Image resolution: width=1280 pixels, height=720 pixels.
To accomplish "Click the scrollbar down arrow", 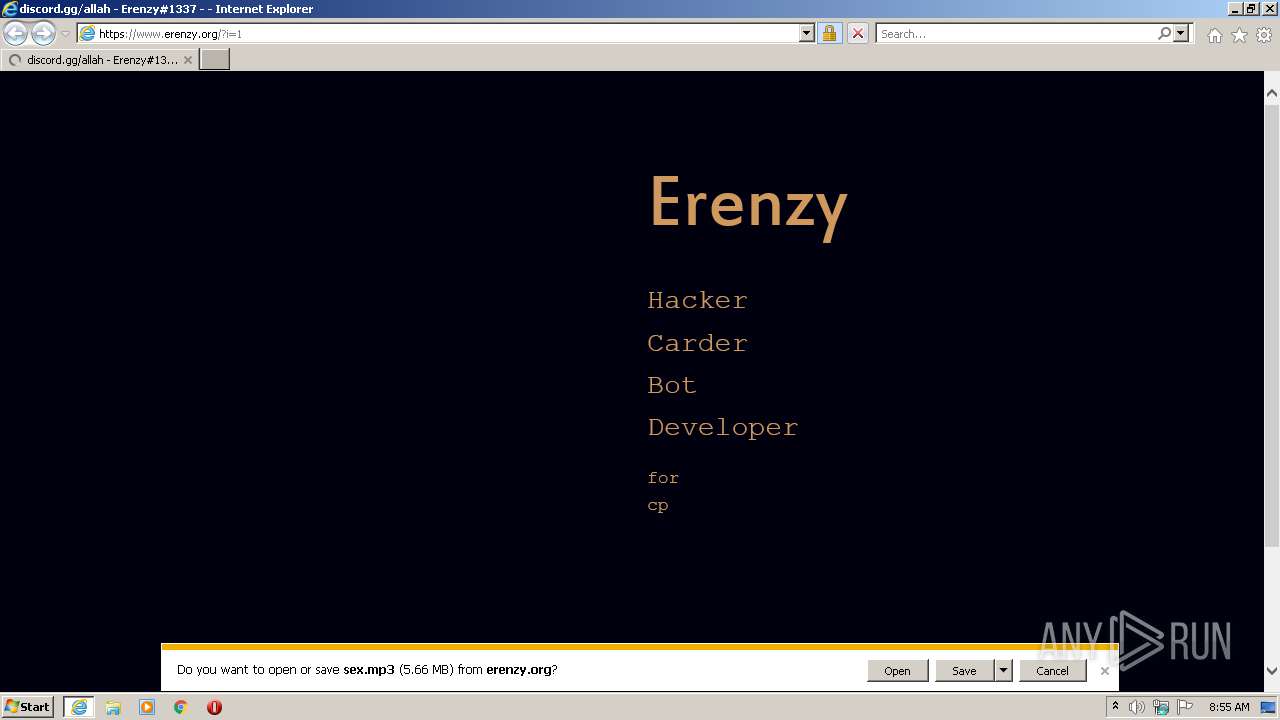I will pyautogui.click(x=1272, y=671).
